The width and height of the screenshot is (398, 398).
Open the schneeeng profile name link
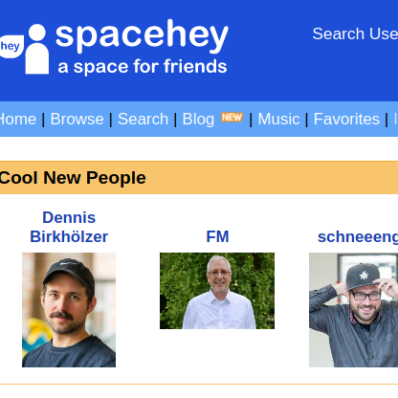[x=358, y=237]
